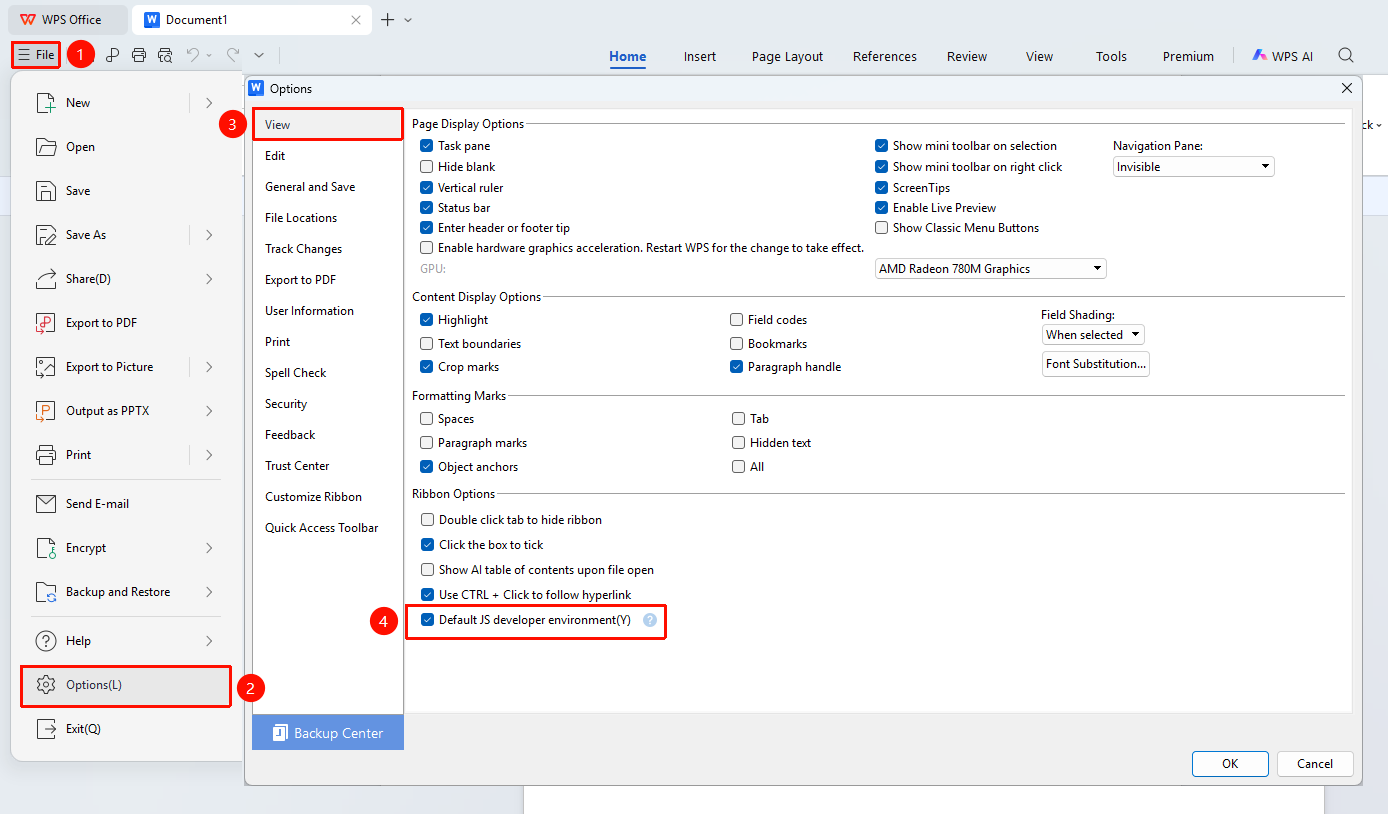Screen dimensions: 1388x814
Task: Click the undo arrow in quick toolbar
Action: [x=193, y=55]
